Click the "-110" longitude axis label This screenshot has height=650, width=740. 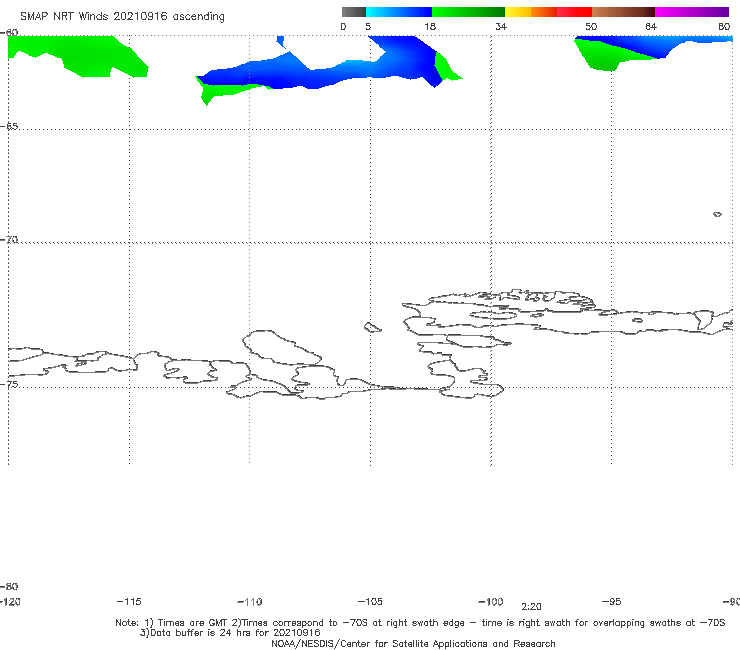coord(250,602)
